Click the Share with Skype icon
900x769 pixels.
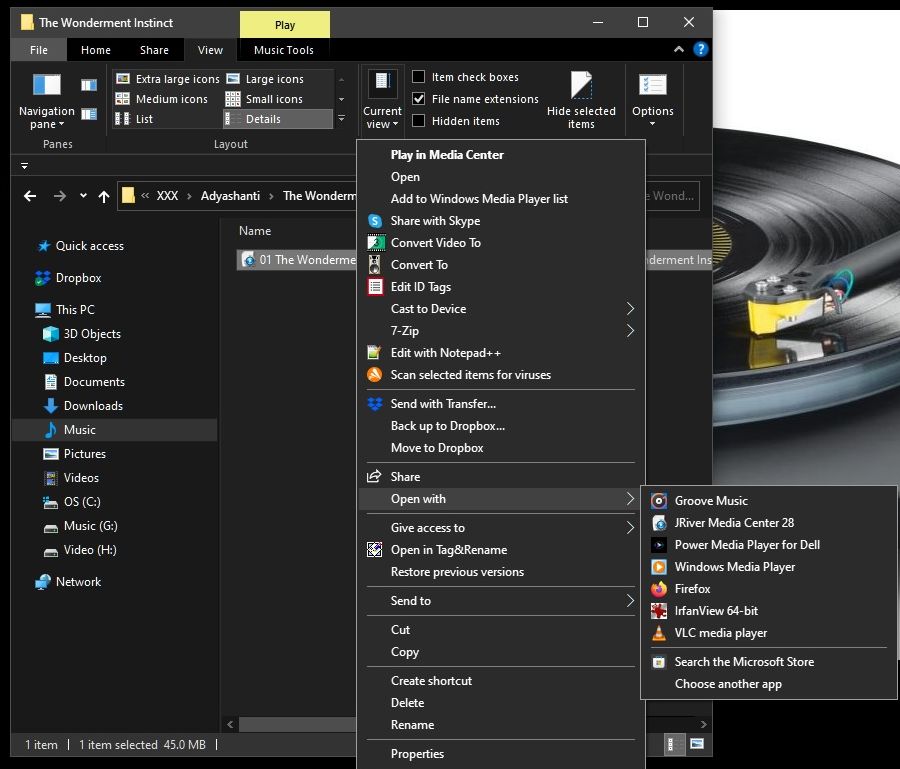(x=375, y=221)
